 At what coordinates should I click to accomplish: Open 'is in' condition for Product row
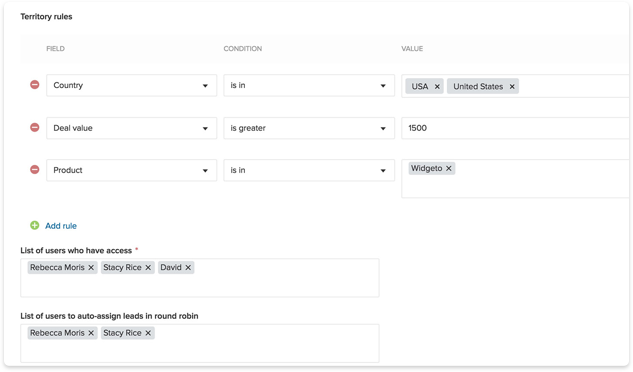point(309,170)
